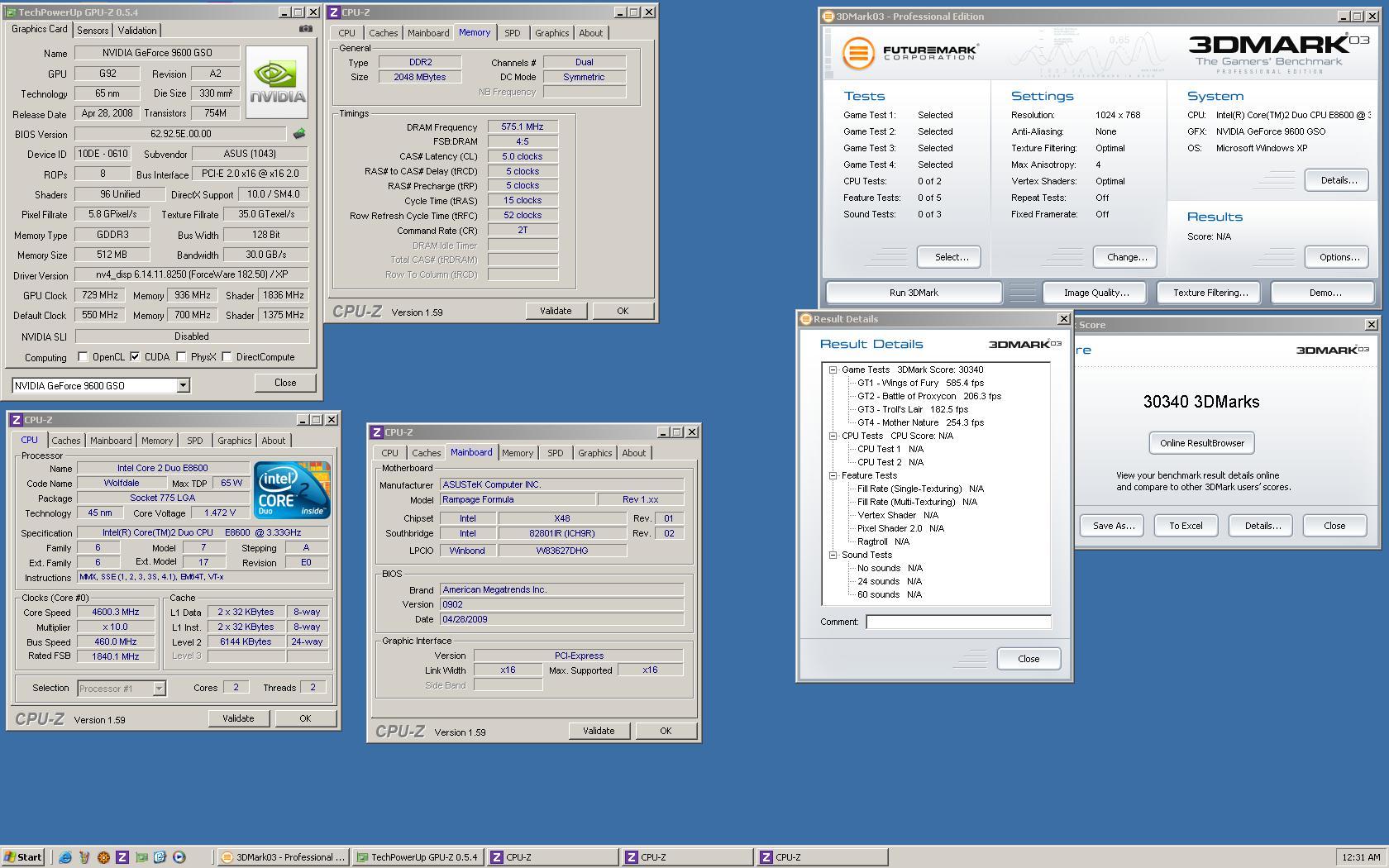Click the Run 3DMark button
Image resolution: width=1389 pixels, height=868 pixels.
coord(914,293)
